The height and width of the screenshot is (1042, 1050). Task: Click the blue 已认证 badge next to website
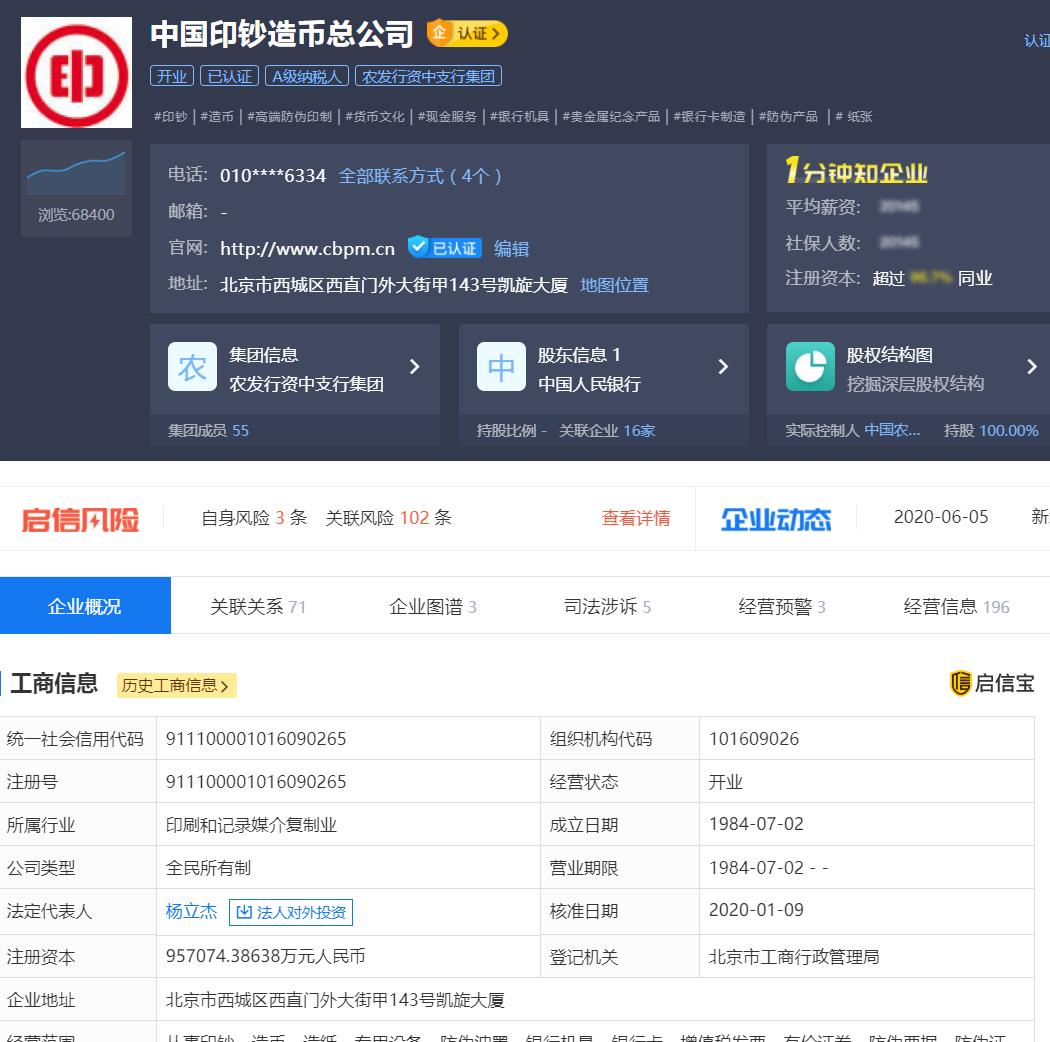(x=442, y=247)
